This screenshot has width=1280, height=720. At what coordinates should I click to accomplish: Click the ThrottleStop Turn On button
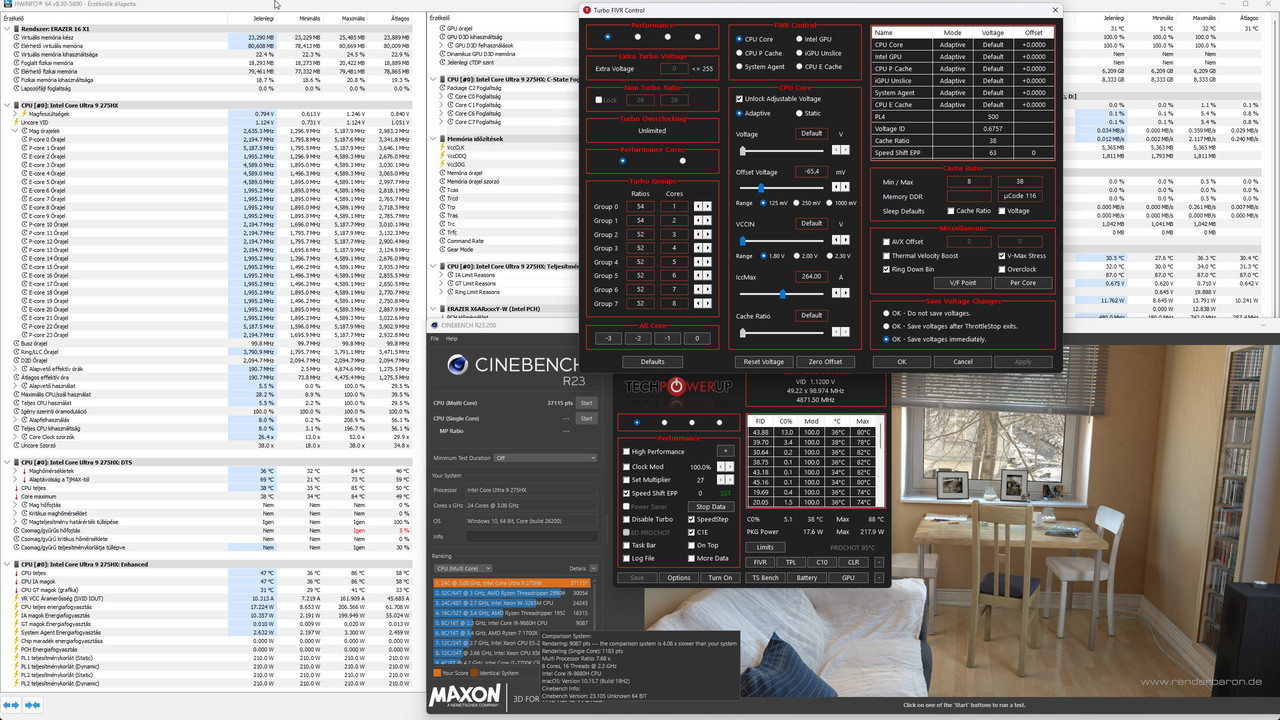pos(720,578)
